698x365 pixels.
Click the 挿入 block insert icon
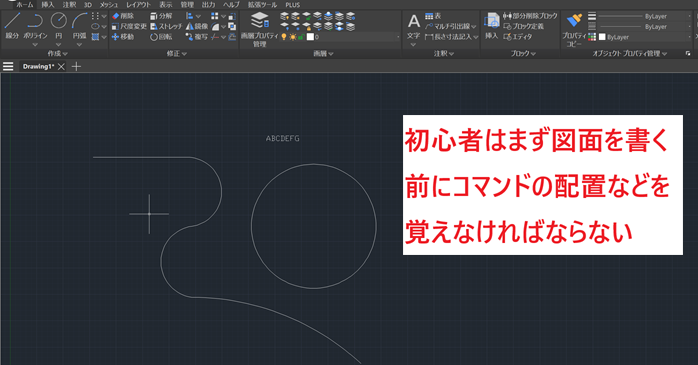[x=491, y=25]
